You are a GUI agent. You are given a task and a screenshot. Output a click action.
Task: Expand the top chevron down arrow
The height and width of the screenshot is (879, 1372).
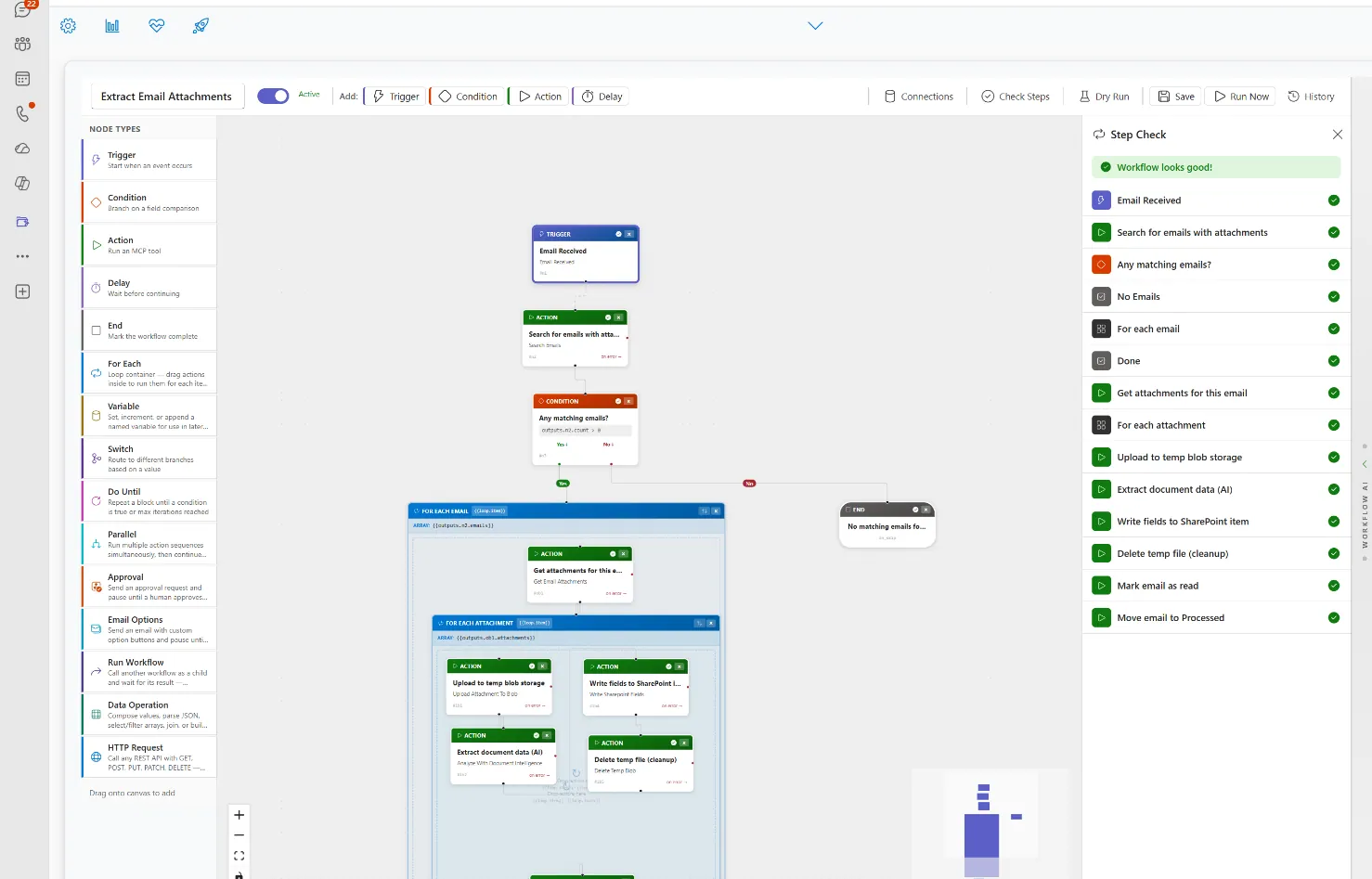click(815, 26)
